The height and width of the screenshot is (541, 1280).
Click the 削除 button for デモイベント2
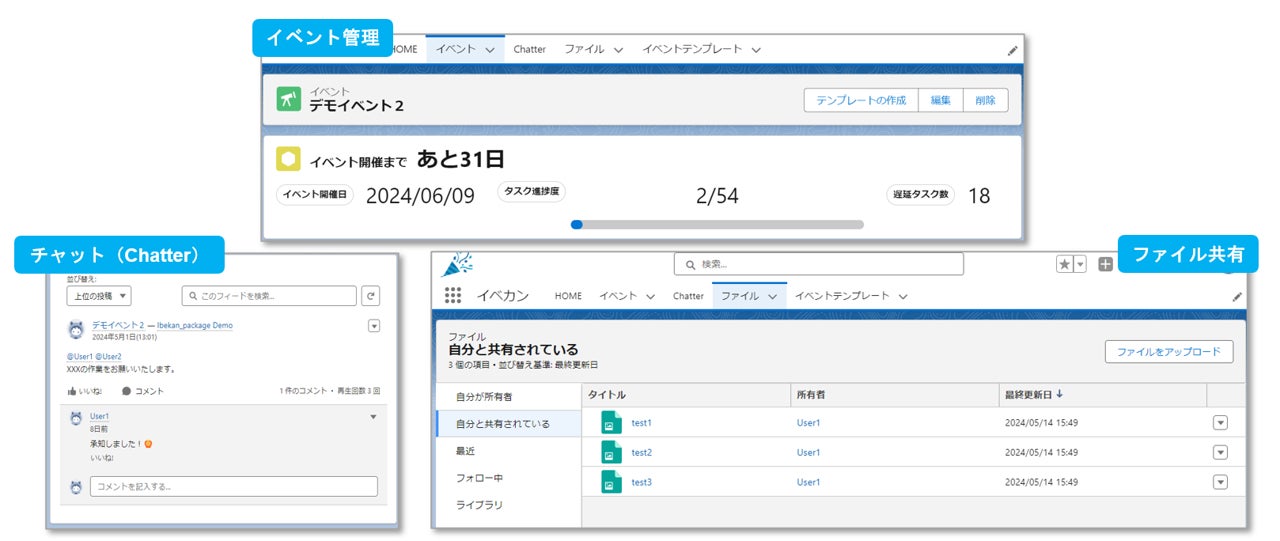pyautogui.click(x=986, y=100)
